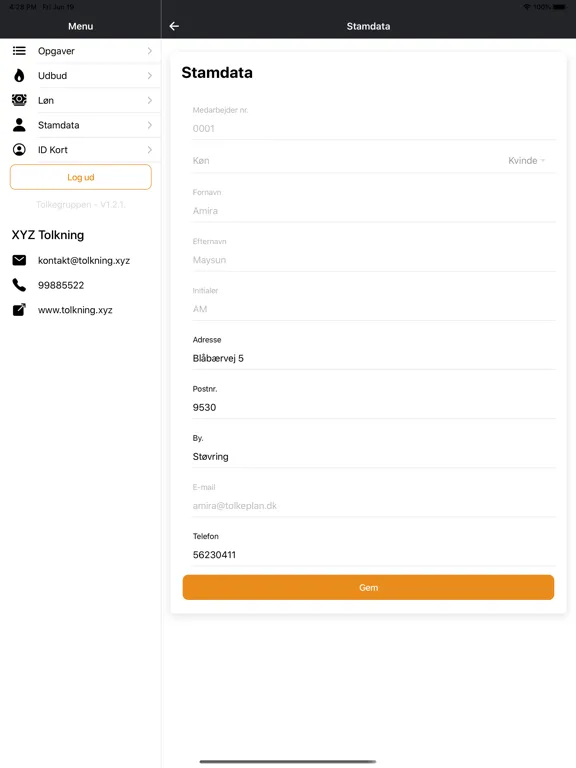
Task: Click the phone handset icon
Action: click(x=19, y=285)
